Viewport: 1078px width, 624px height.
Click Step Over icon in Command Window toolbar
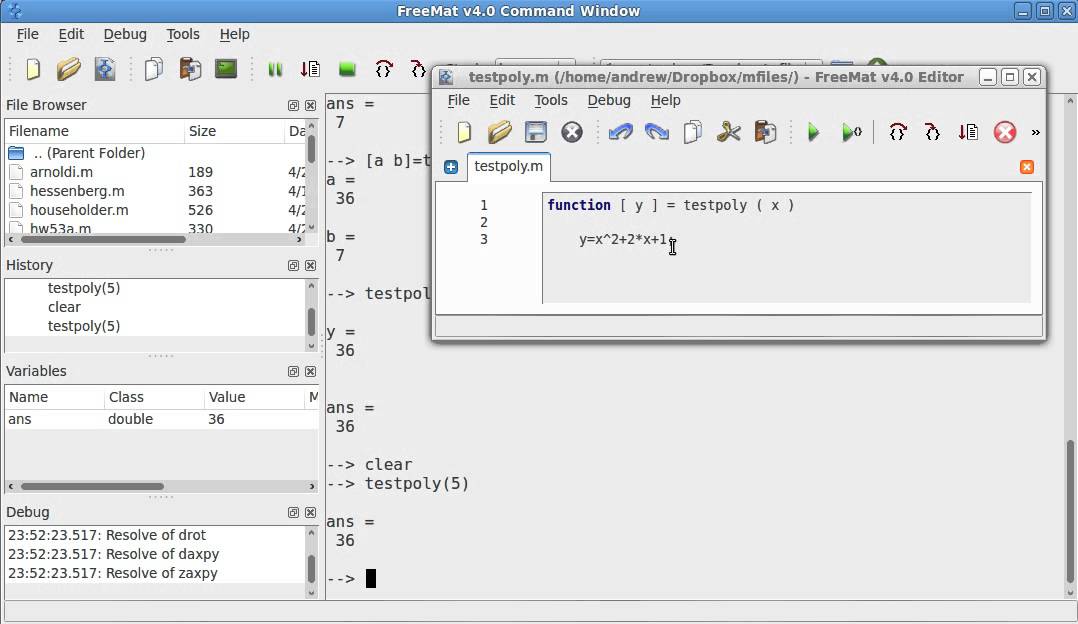[384, 69]
